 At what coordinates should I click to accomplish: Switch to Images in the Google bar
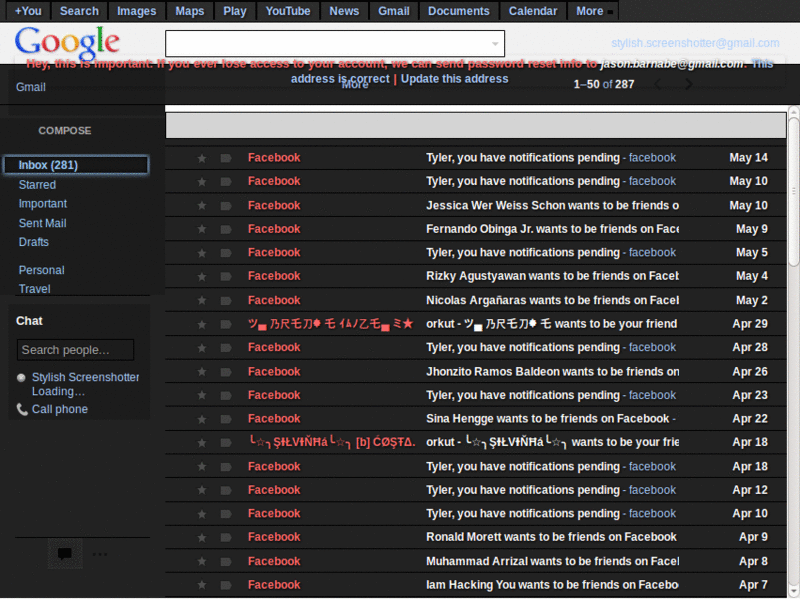pyautogui.click(x=137, y=11)
